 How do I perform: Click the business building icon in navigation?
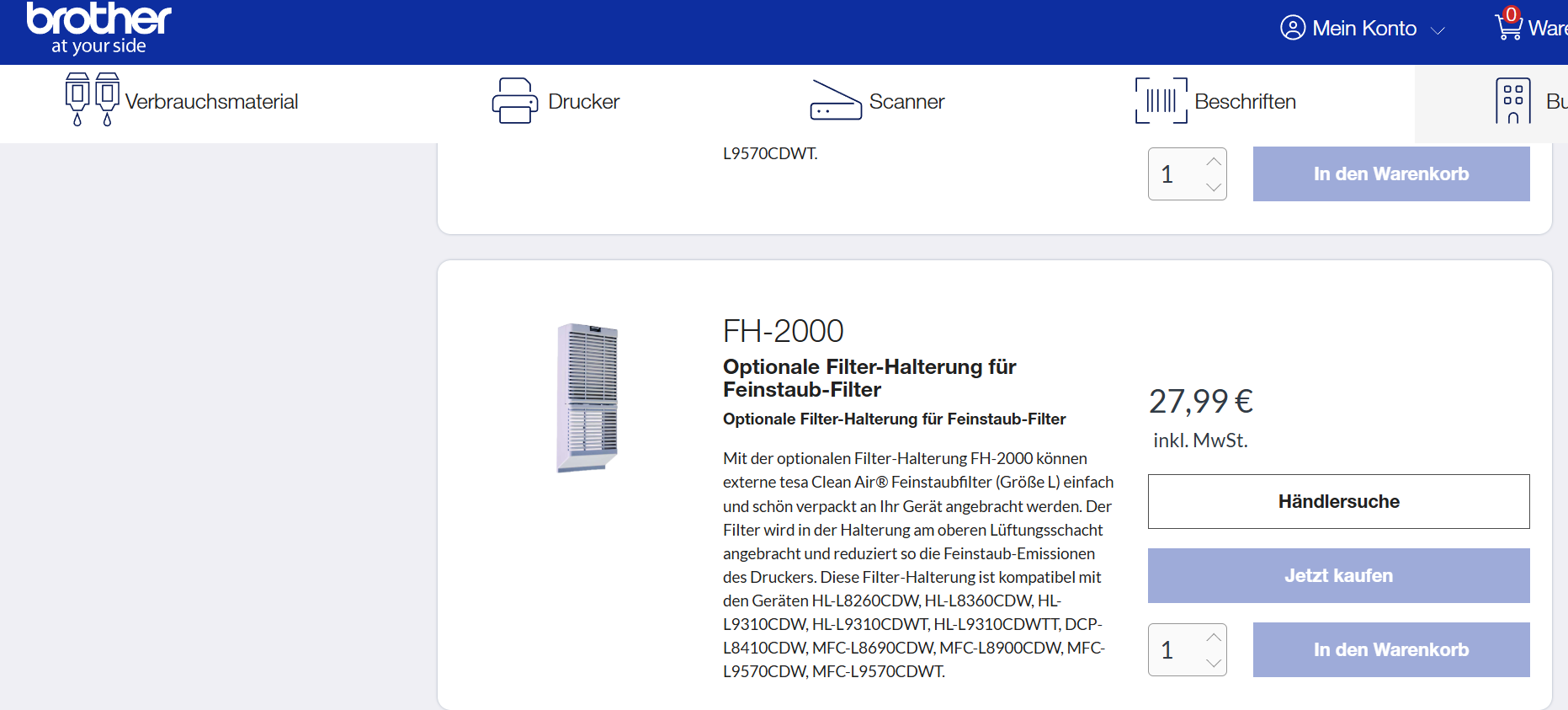tap(1513, 101)
